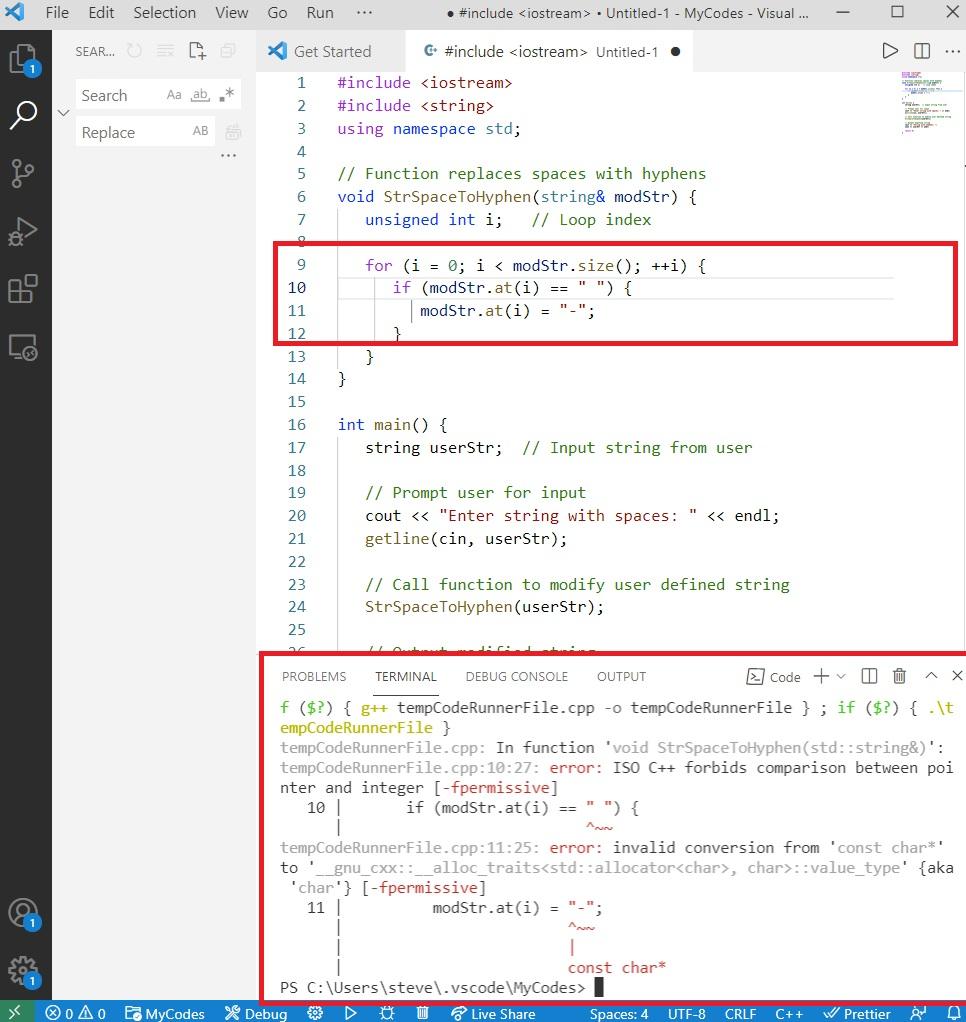
Task: Click Debug in the status bar
Action: [x=256, y=1014]
